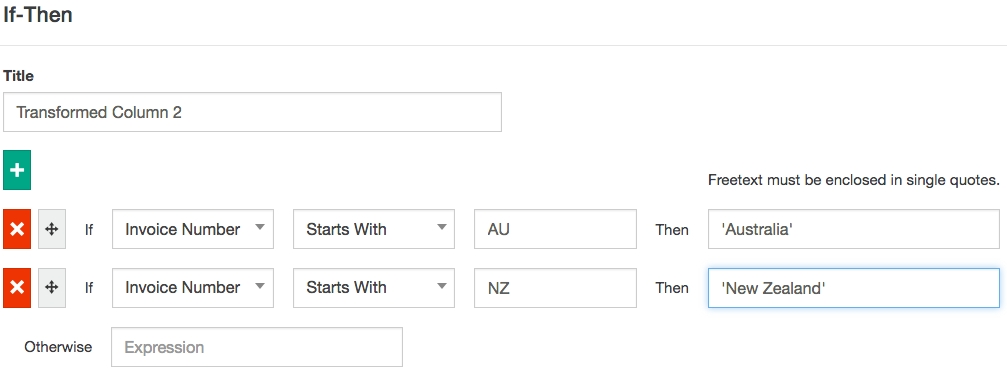Click the If-Then heading
This screenshot has width=1007, height=376.
(x=37, y=14)
